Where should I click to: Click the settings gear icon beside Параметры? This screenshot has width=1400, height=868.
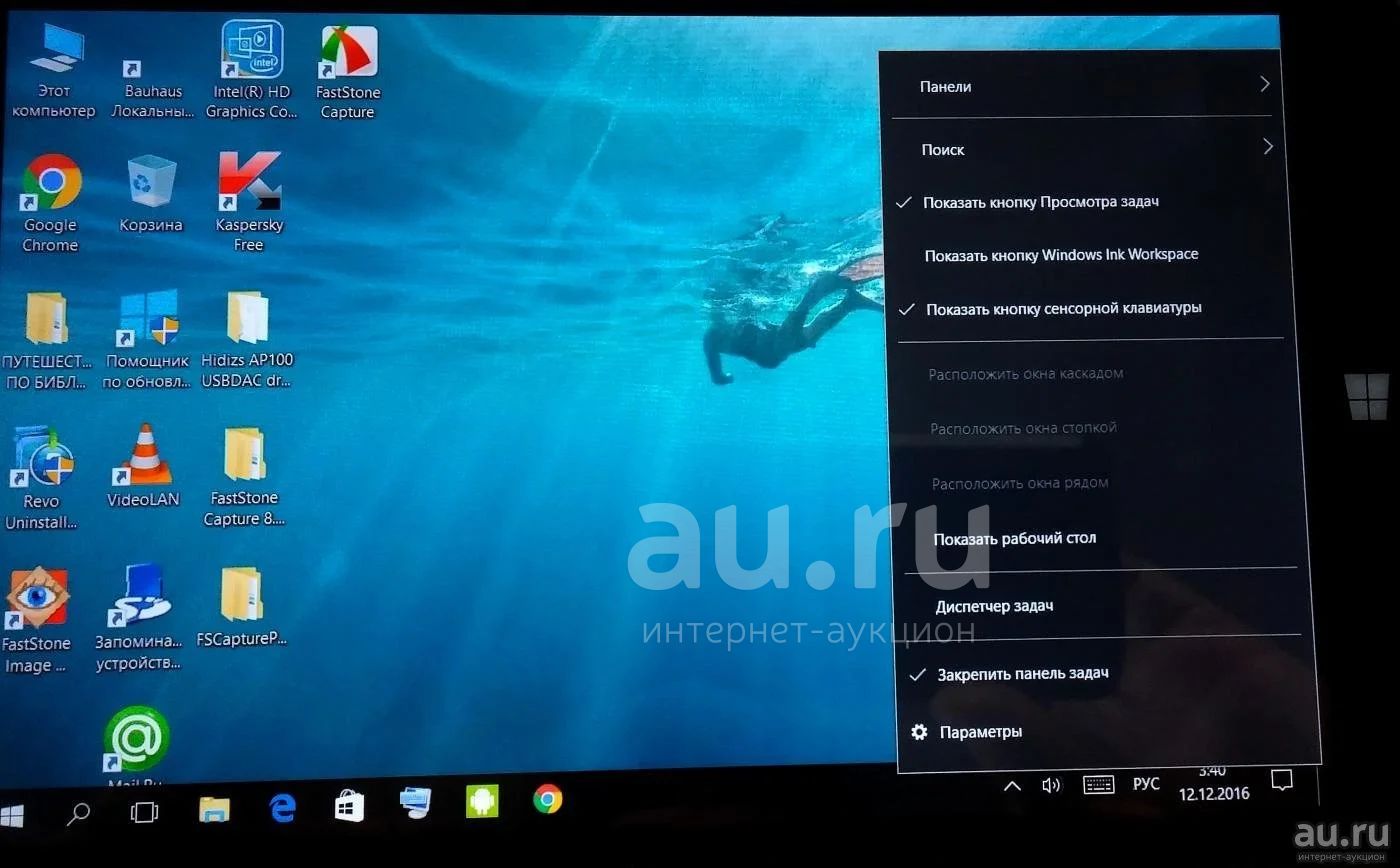click(919, 732)
